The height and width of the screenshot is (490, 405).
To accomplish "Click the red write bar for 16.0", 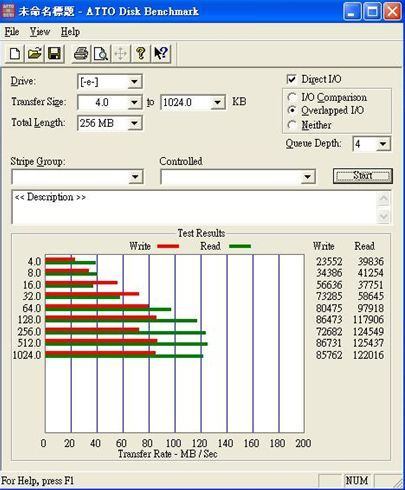I will 81,282.
